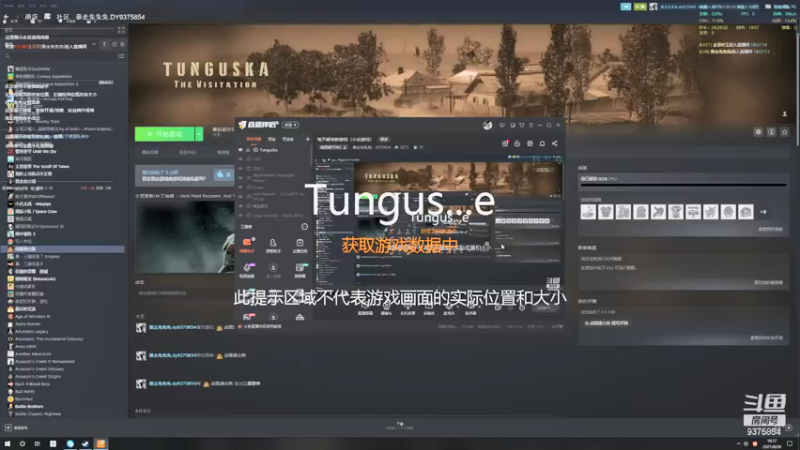This screenshot has width=800, height=450.
Task: Open the Douyu gift icon with red dot
Action: pyautogui.click(x=505, y=143)
